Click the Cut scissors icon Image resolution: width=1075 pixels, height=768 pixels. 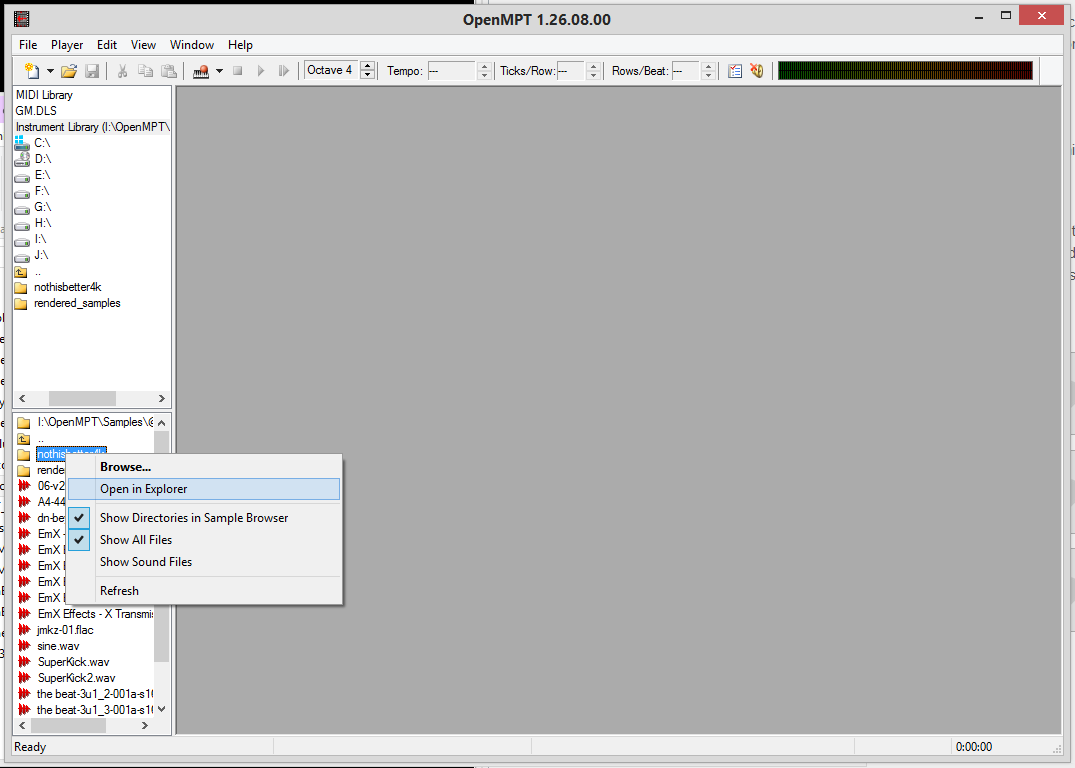(x=123, y=71)
